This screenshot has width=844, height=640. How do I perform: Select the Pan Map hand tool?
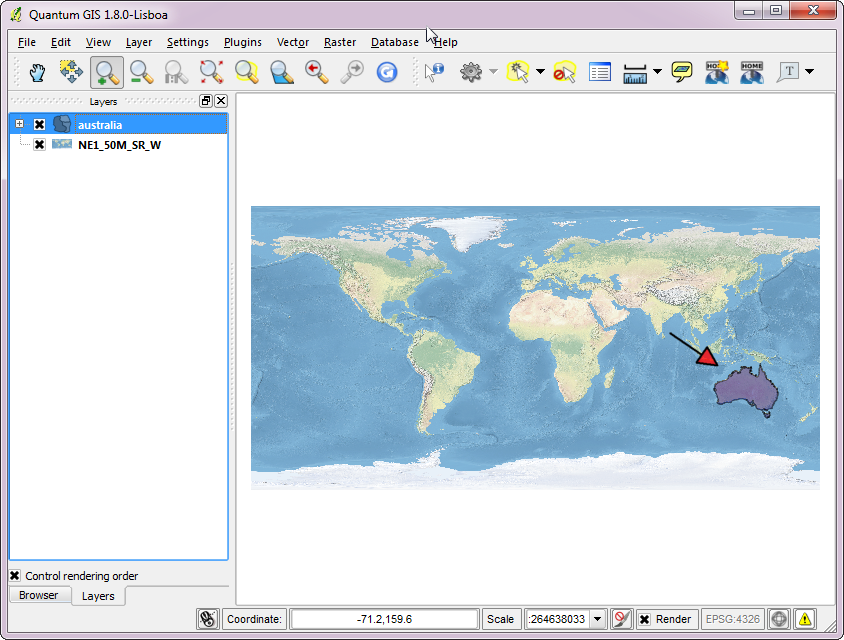37,72
